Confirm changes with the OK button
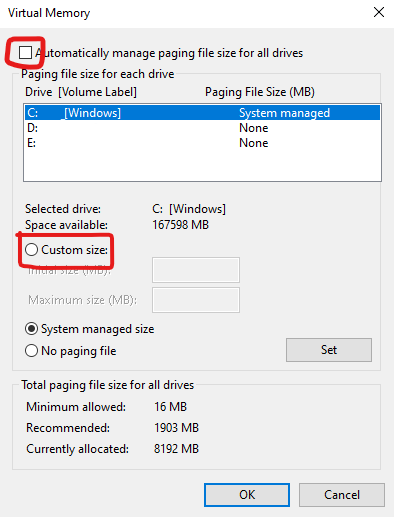Viewport: 394px width, 517px height. (247, 495)
